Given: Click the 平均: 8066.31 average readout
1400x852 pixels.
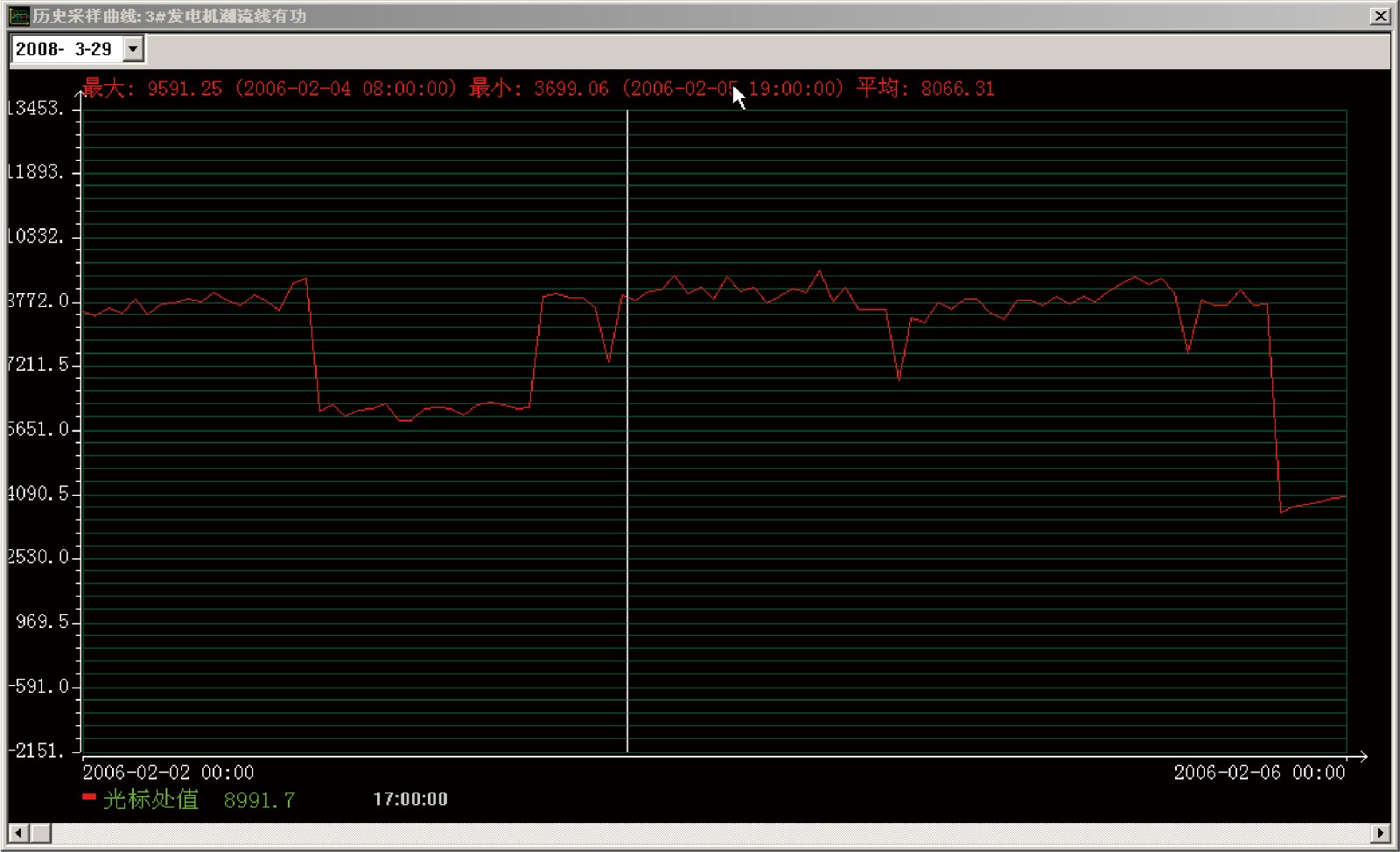Looking at the screenshot, I should coord(926,88).
